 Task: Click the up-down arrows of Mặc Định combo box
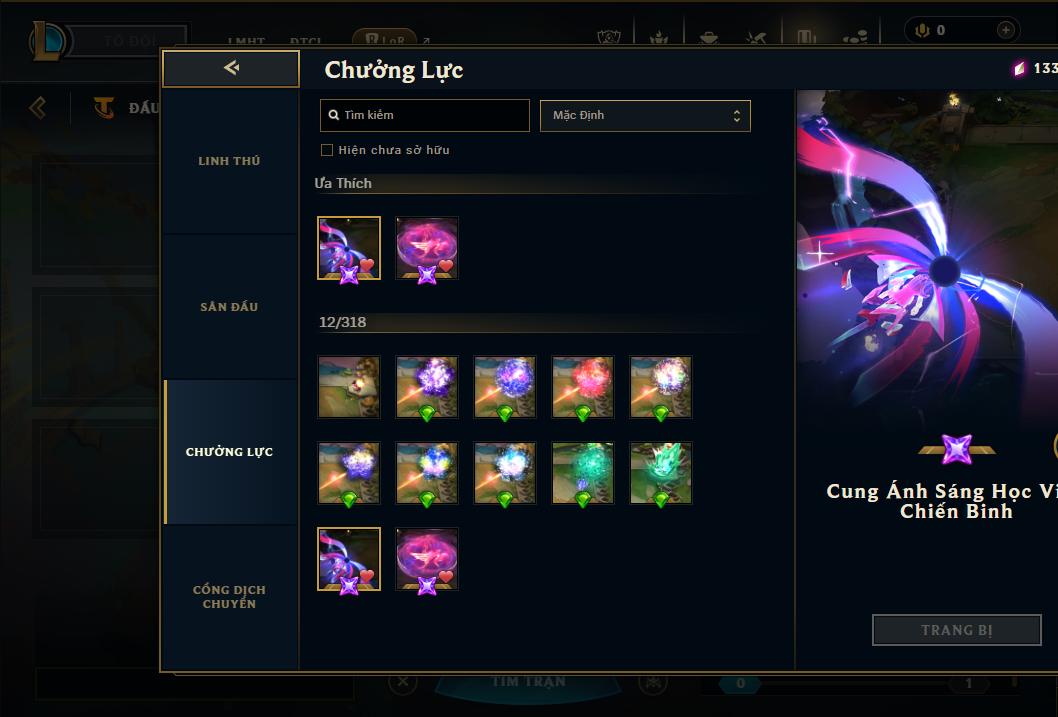(x=737, y=116)
